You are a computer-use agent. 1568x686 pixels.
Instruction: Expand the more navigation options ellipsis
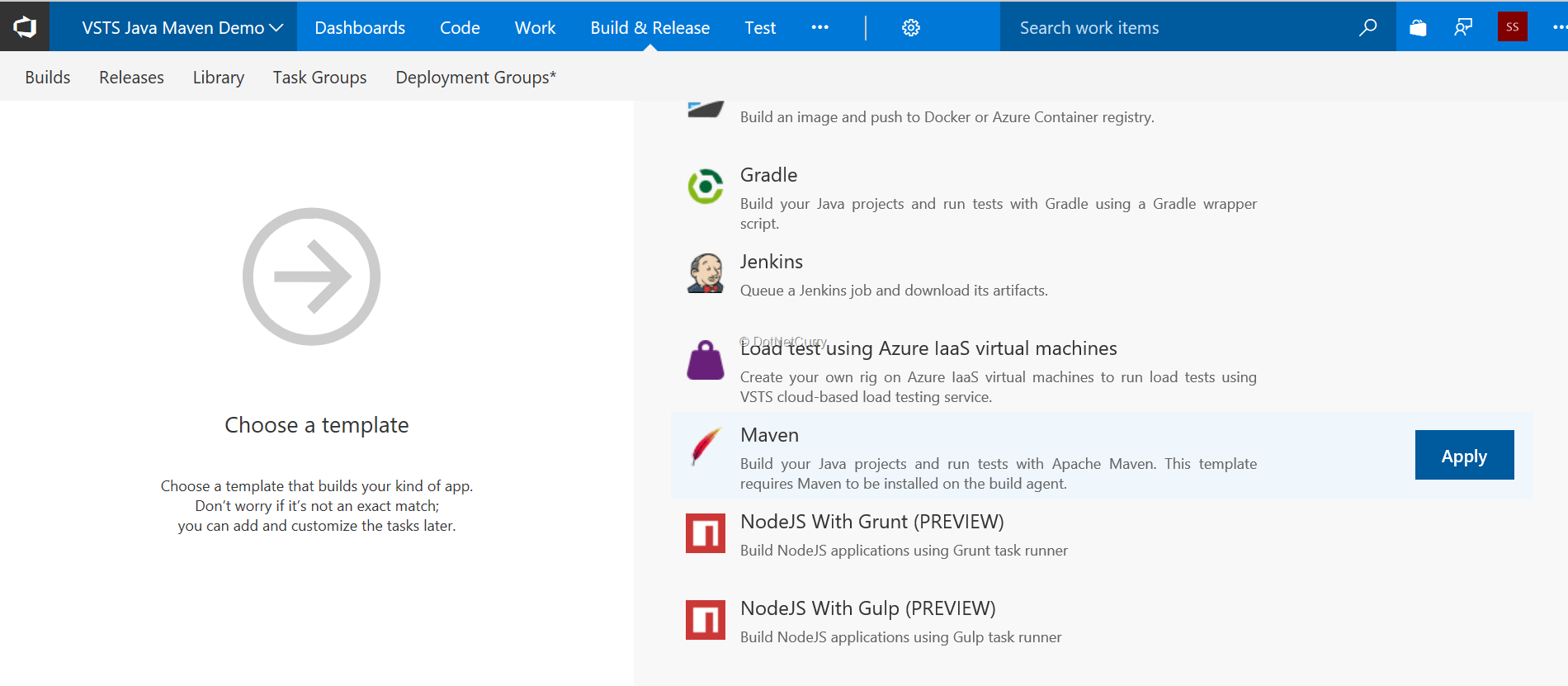tap(819, 28)
